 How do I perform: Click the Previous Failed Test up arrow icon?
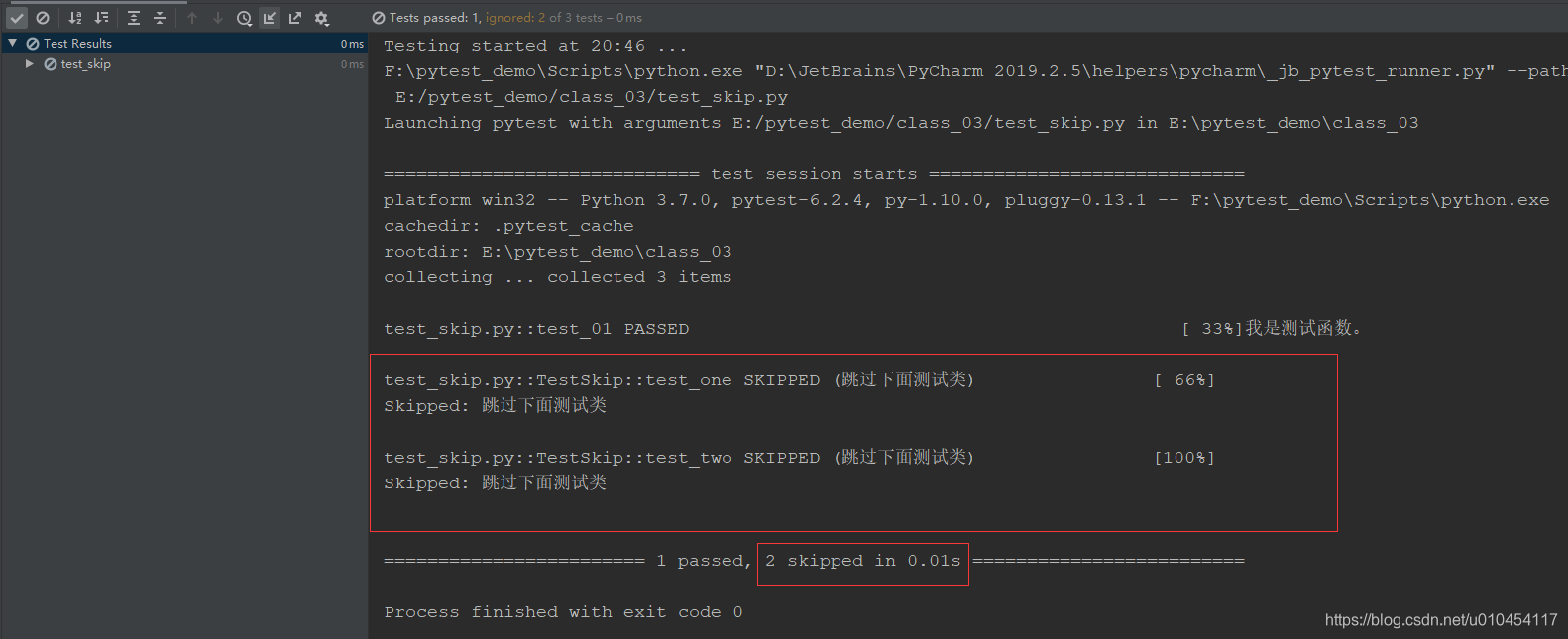[194, 17]
